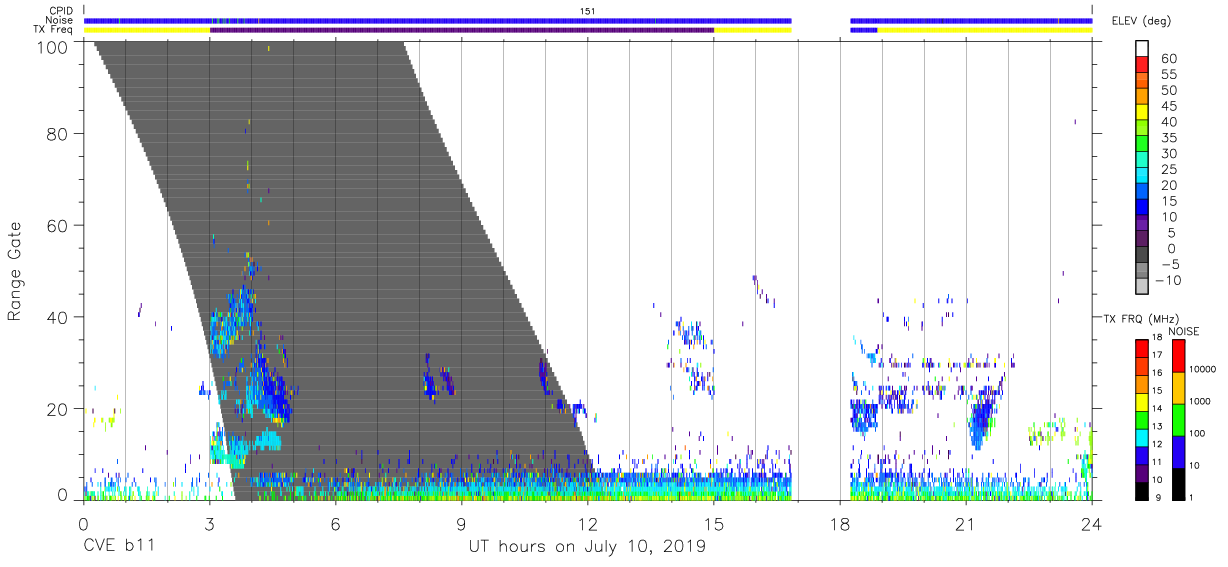The width and height of the screenshot is (1228, 567).
Task: Pick the red segment of TX FRQ color bar
Action: pyautogui.click(x=1142, y=347)
